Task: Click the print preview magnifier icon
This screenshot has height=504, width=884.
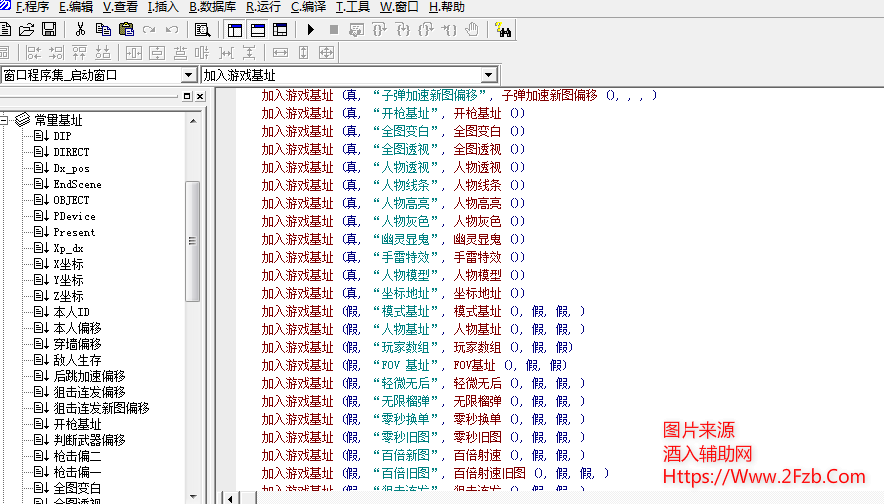Action: point(203,29)
